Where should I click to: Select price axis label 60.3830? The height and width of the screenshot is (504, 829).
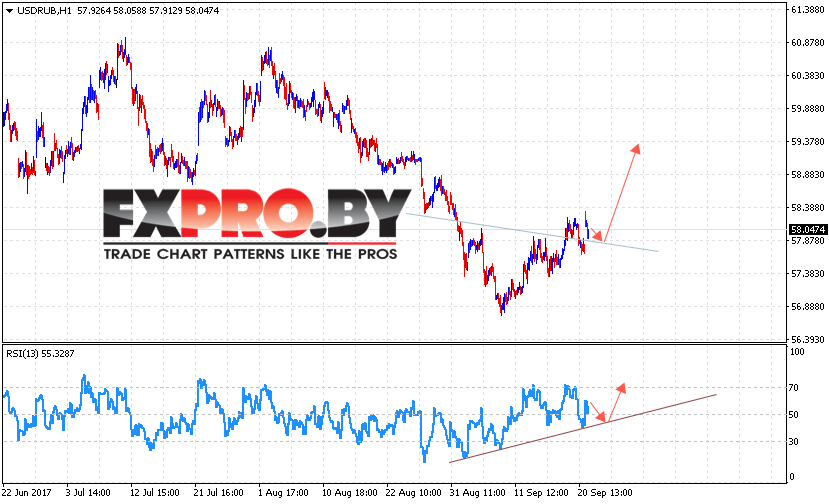tap(807, 76)
